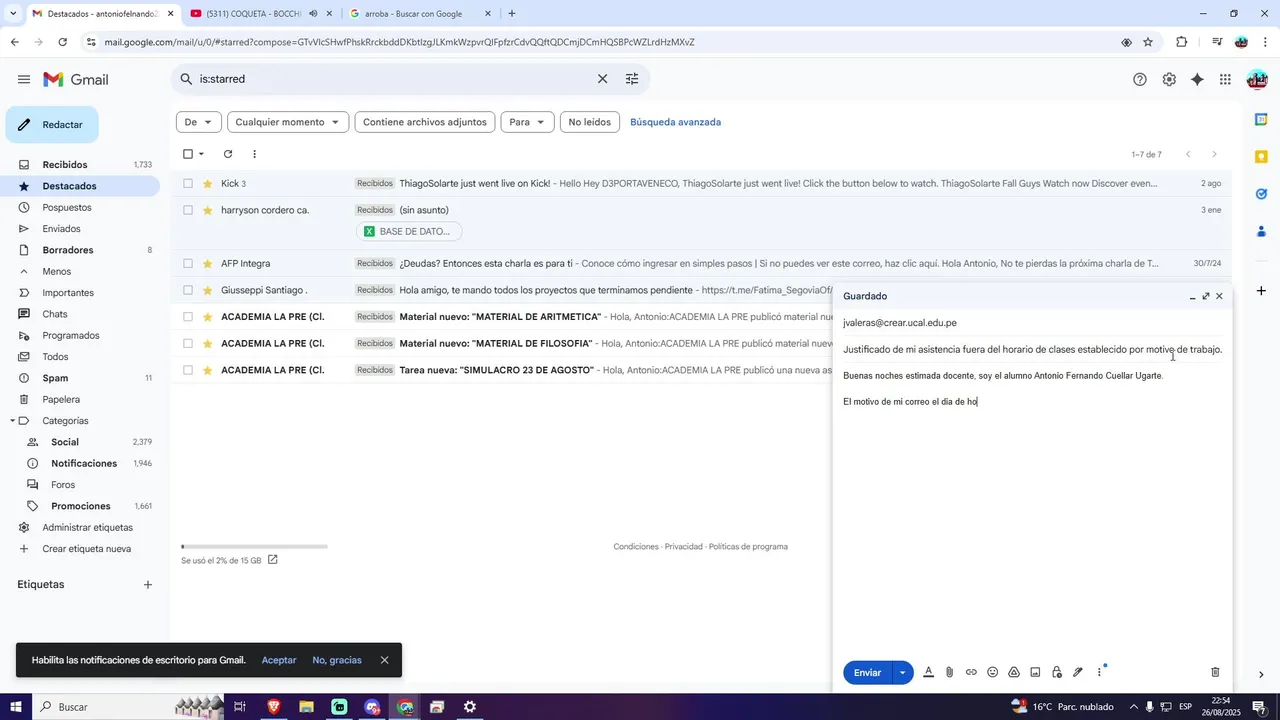Image resolution: width=1280 pixels, height=720 pixels.
Task: Open the Google apps grid icon
Action: click(x=1225, y=79)
